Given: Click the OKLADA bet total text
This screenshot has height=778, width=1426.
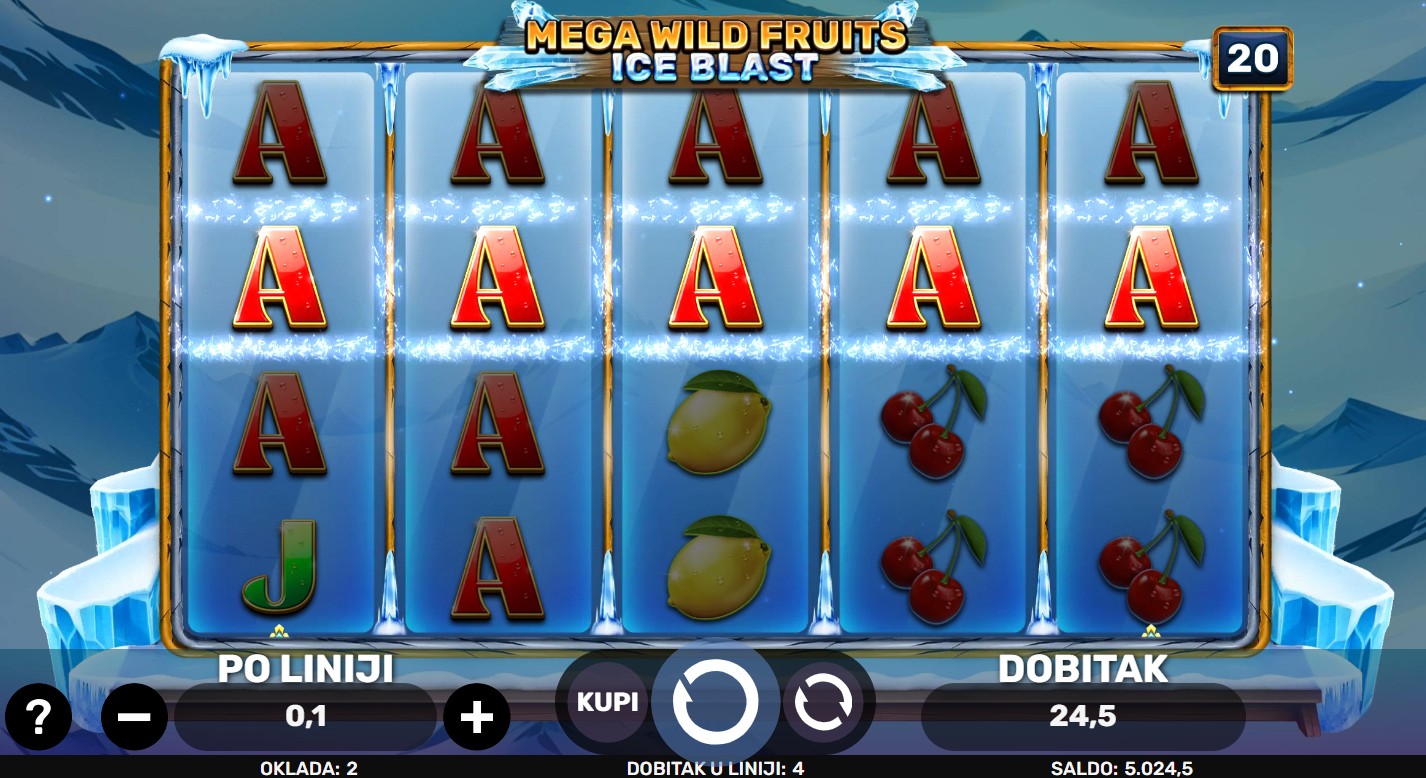Looking at the screenshot, I should click(309, 768).
